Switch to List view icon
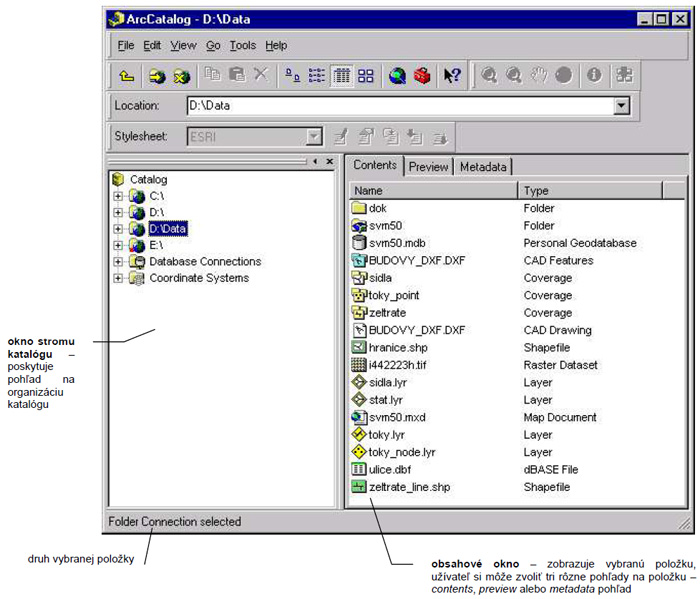Screen dimensions: 700x599 point(317,75)
